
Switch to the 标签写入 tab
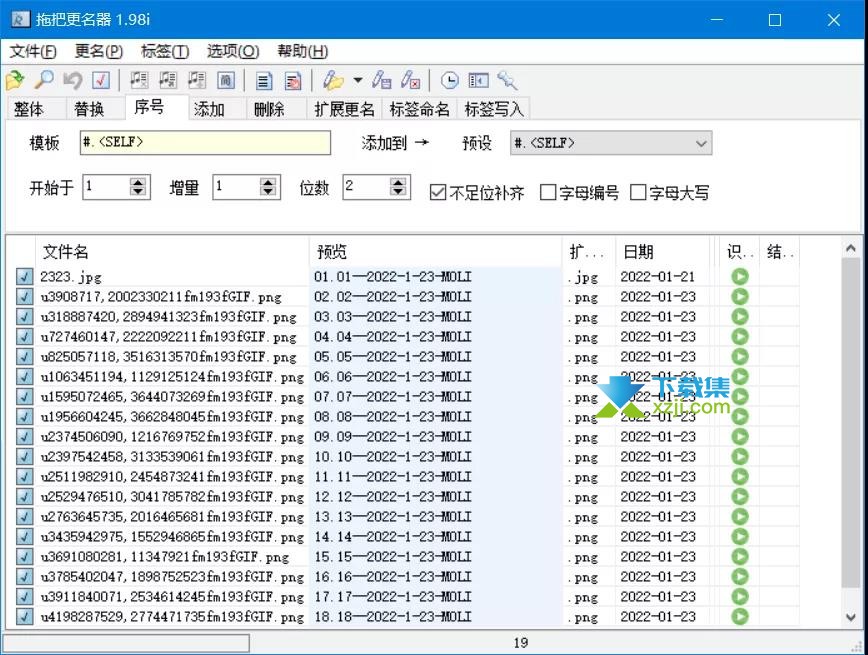tap(494, 109)
